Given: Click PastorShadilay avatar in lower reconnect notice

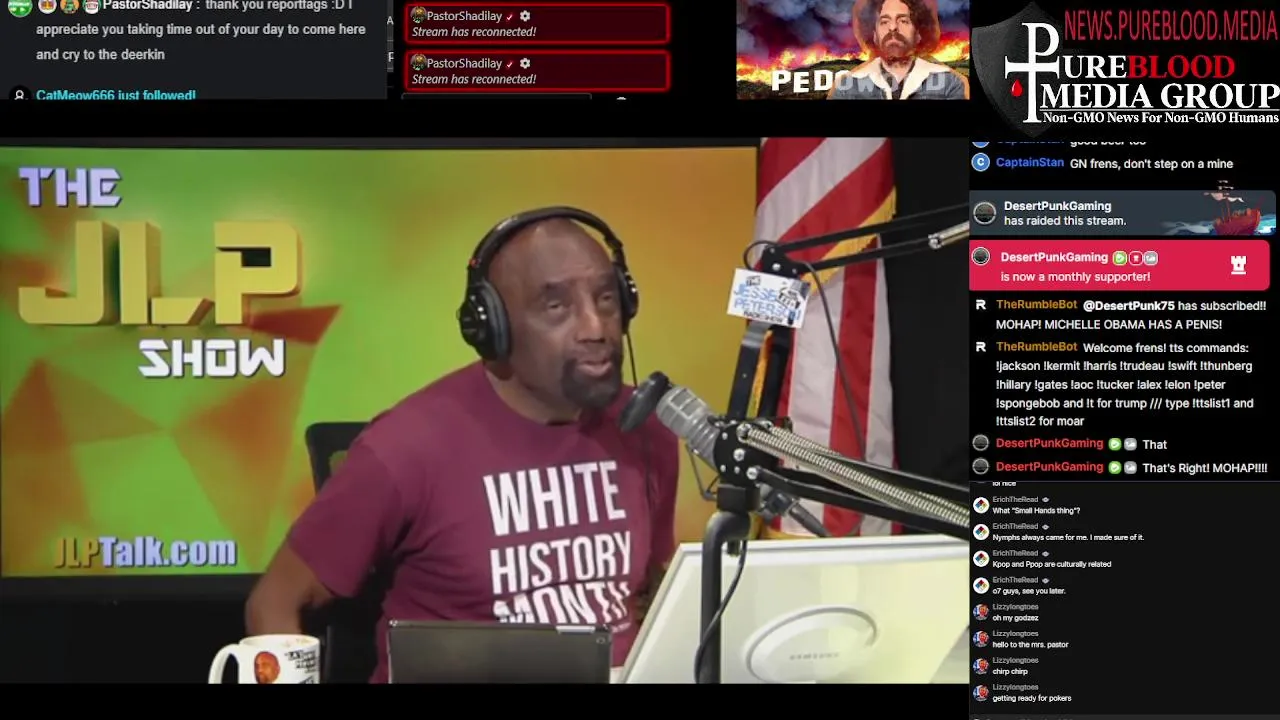Looking at the screenshot, I should [x=418, y=63].
